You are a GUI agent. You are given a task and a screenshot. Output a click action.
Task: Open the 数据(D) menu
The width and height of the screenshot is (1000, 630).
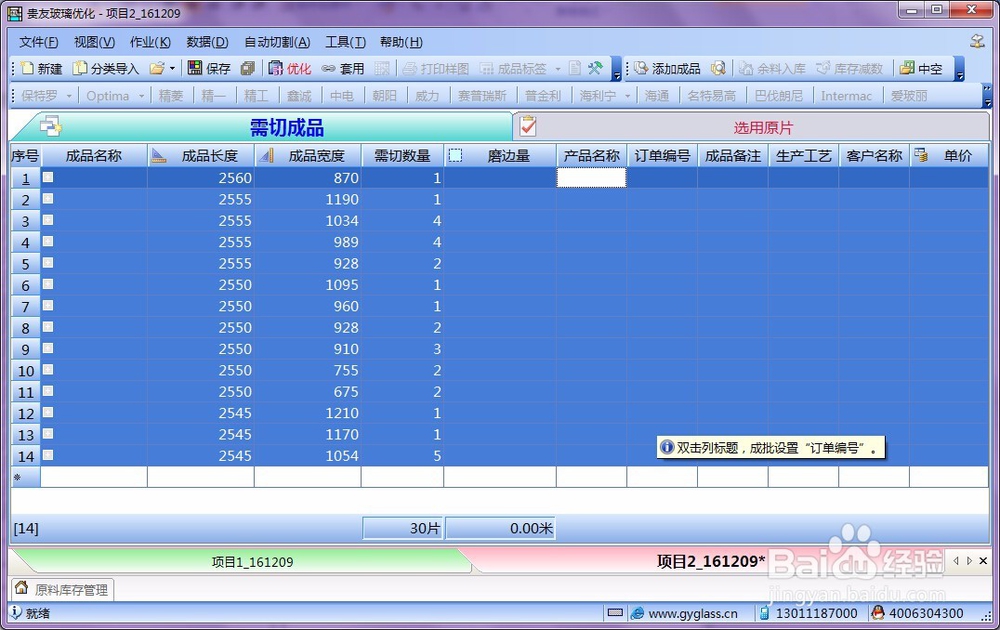207,42
